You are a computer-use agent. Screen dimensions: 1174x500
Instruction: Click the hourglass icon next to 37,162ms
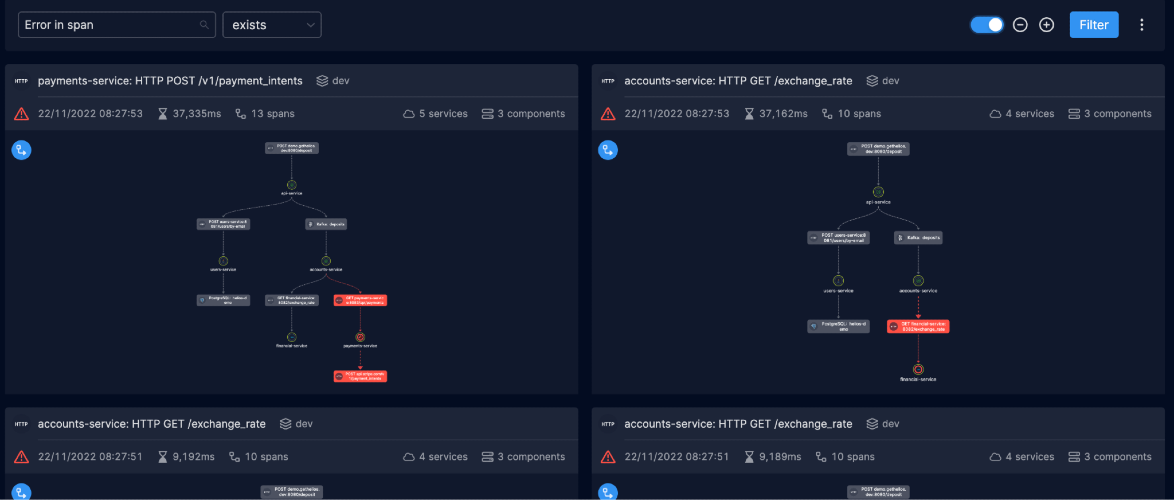point(750,114)
